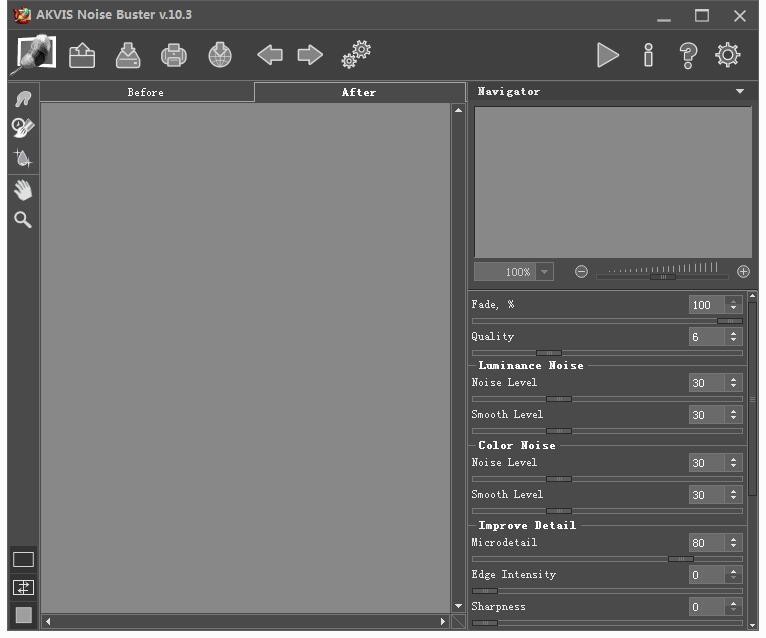Select the Hand tool
The image size is (766, 638).
23,190
